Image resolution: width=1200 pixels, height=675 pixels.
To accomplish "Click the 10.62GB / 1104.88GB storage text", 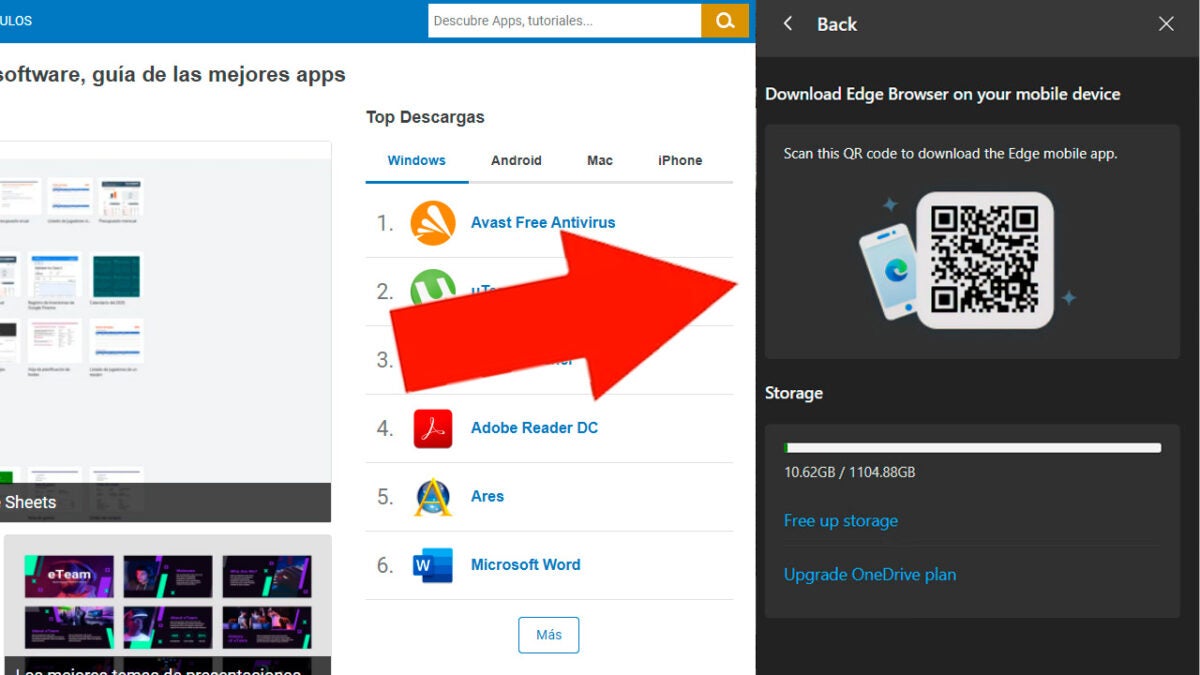I will tap(850, 473).
